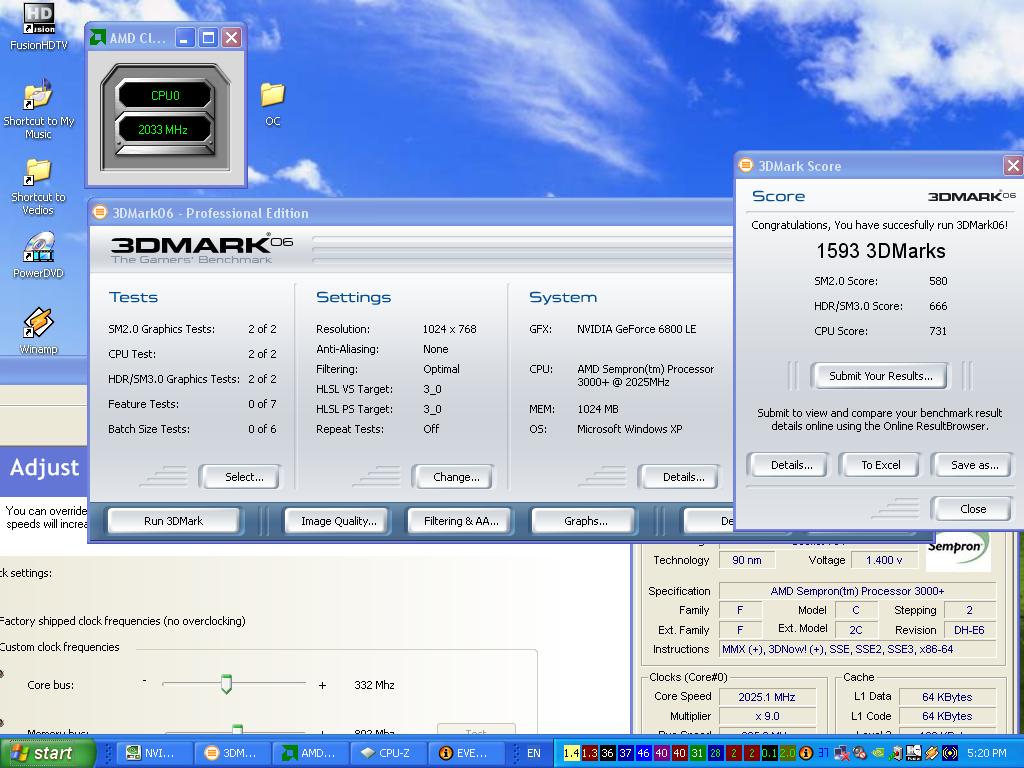The height and width of the screenshot is (768, 1024).
Task: Open the Shortcut to Vedios folder
Action: [38, 187]
